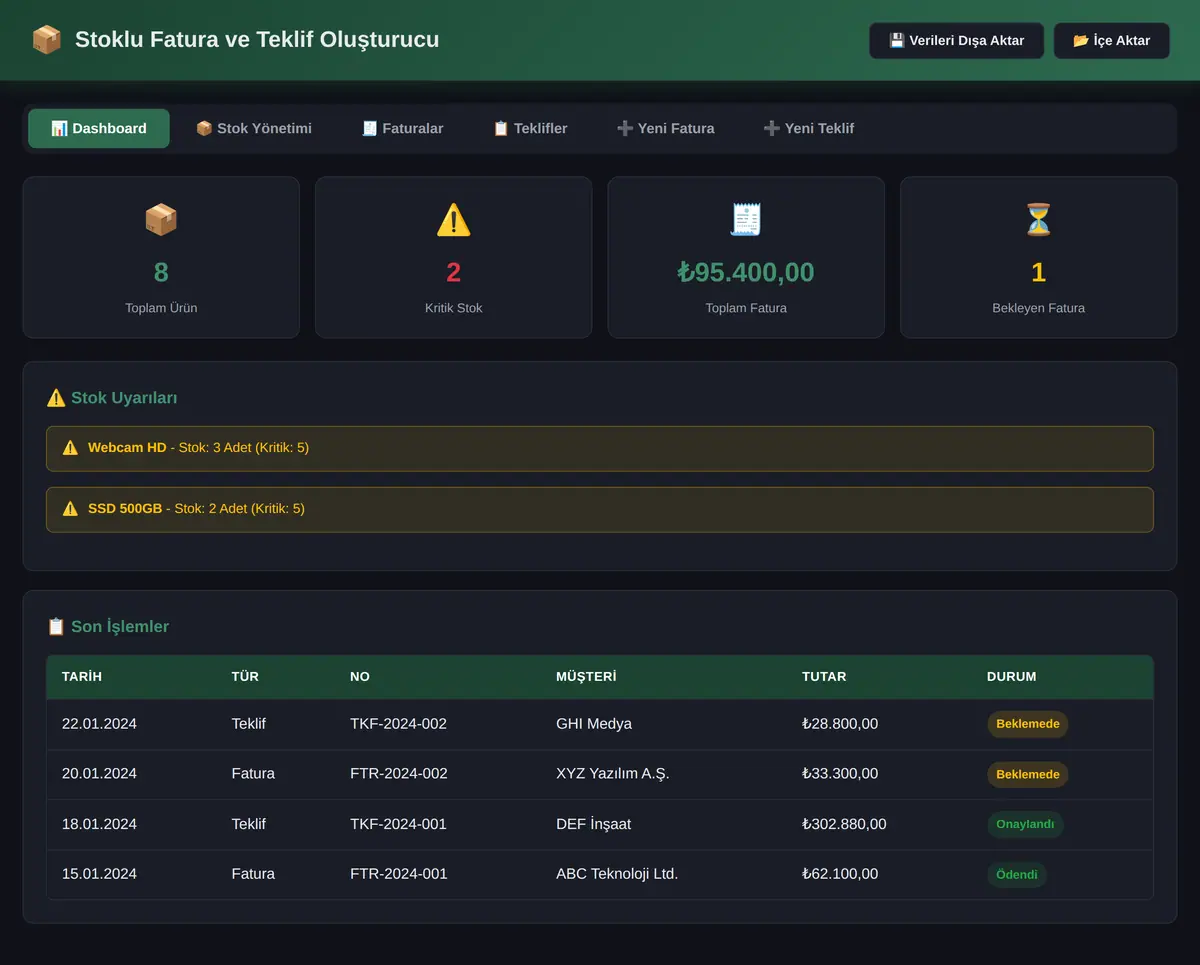Click the warning icon in Stok Uyarıları heading
Screen dimensions: 1200x965
[56, 398]
